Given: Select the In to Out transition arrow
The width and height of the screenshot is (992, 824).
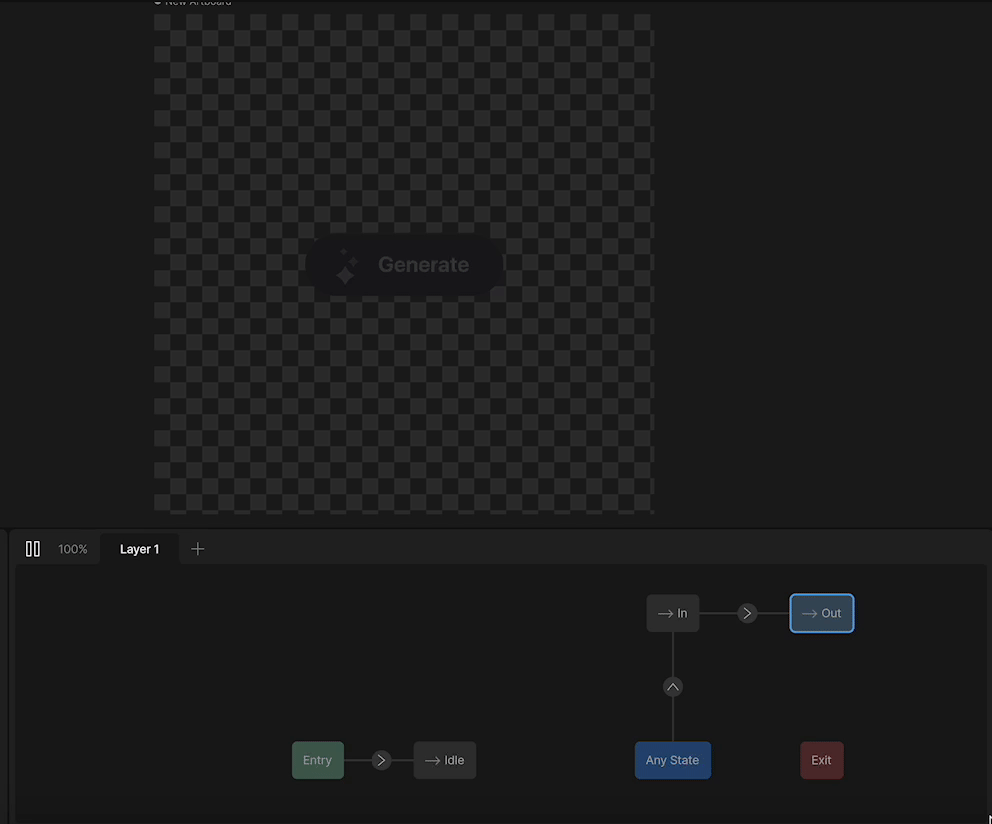Looking at the screenshot, I should click(747, 613).
